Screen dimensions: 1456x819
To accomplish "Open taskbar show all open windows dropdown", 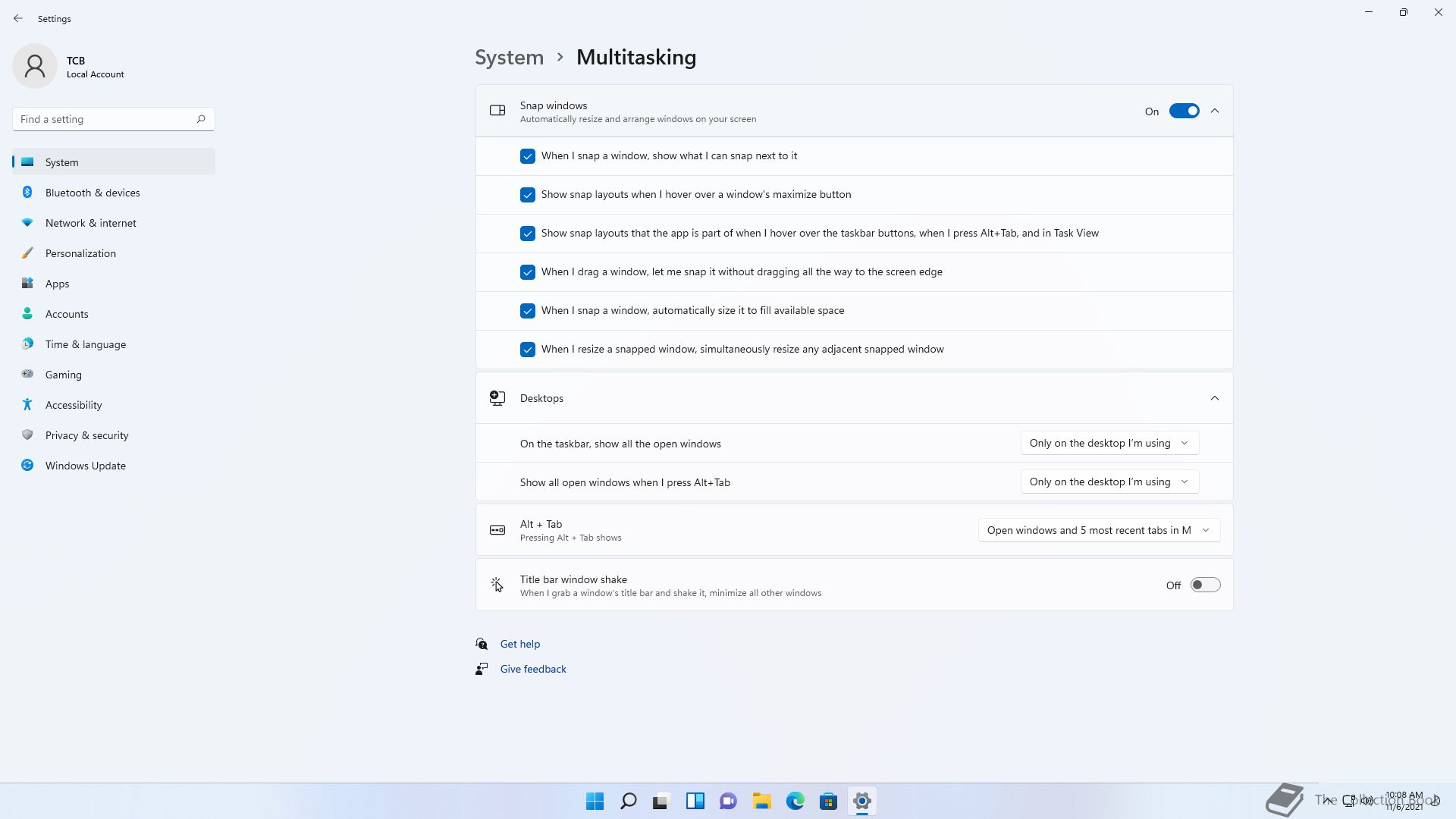I will 1109,443.
